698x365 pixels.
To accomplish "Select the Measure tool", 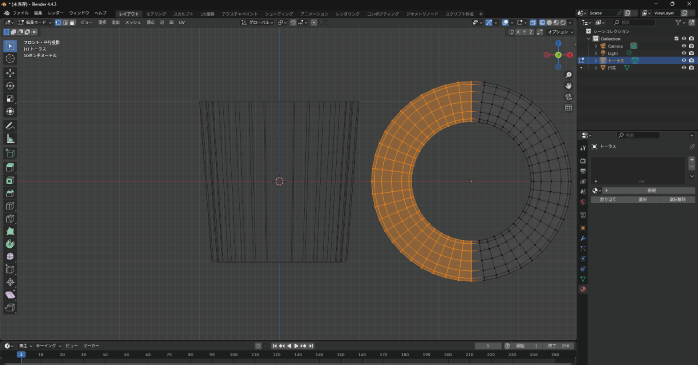I will click(x=10, y=139).
